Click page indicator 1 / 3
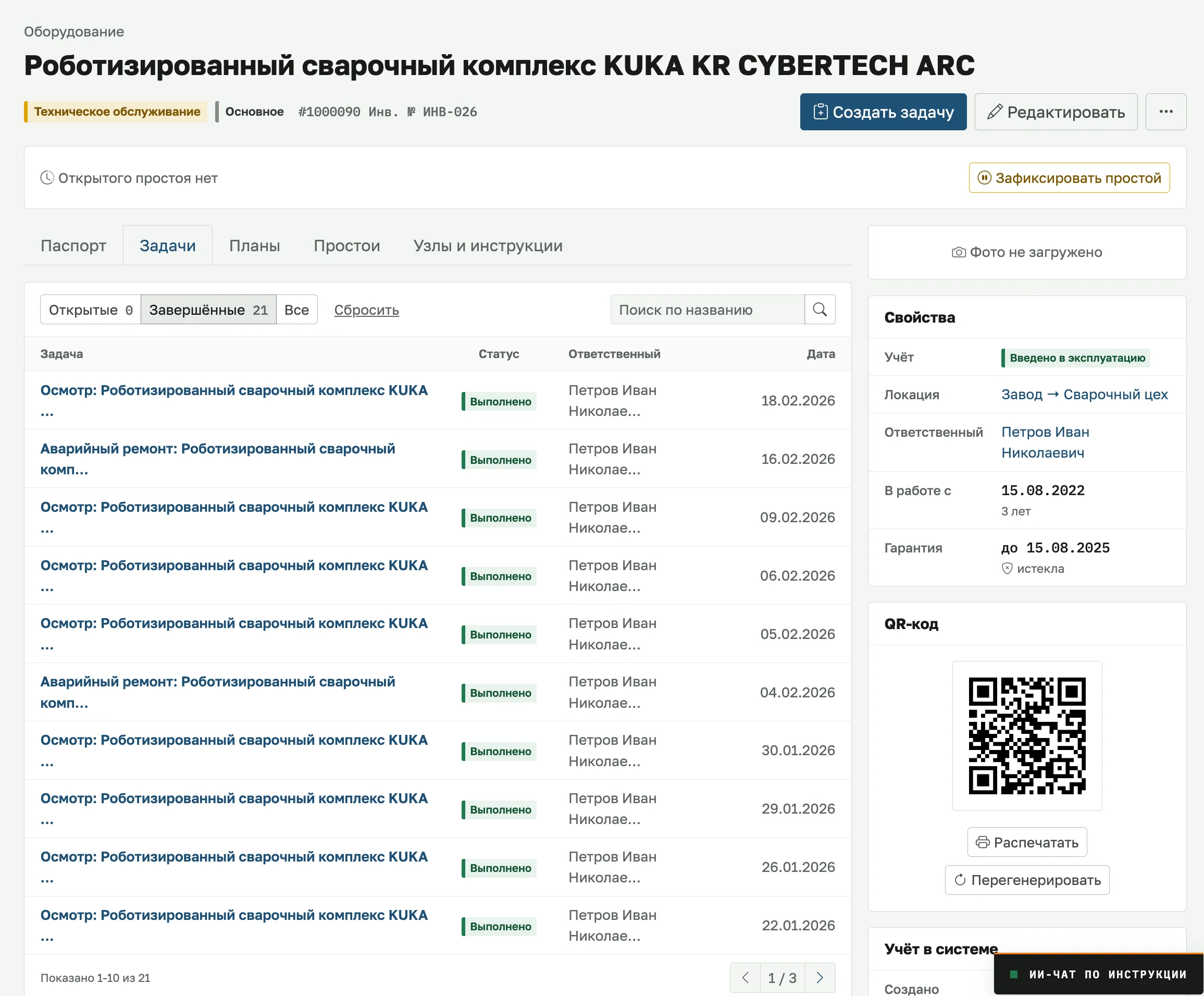The height and width of the screenshot is (996, 1204). [782, 978]
